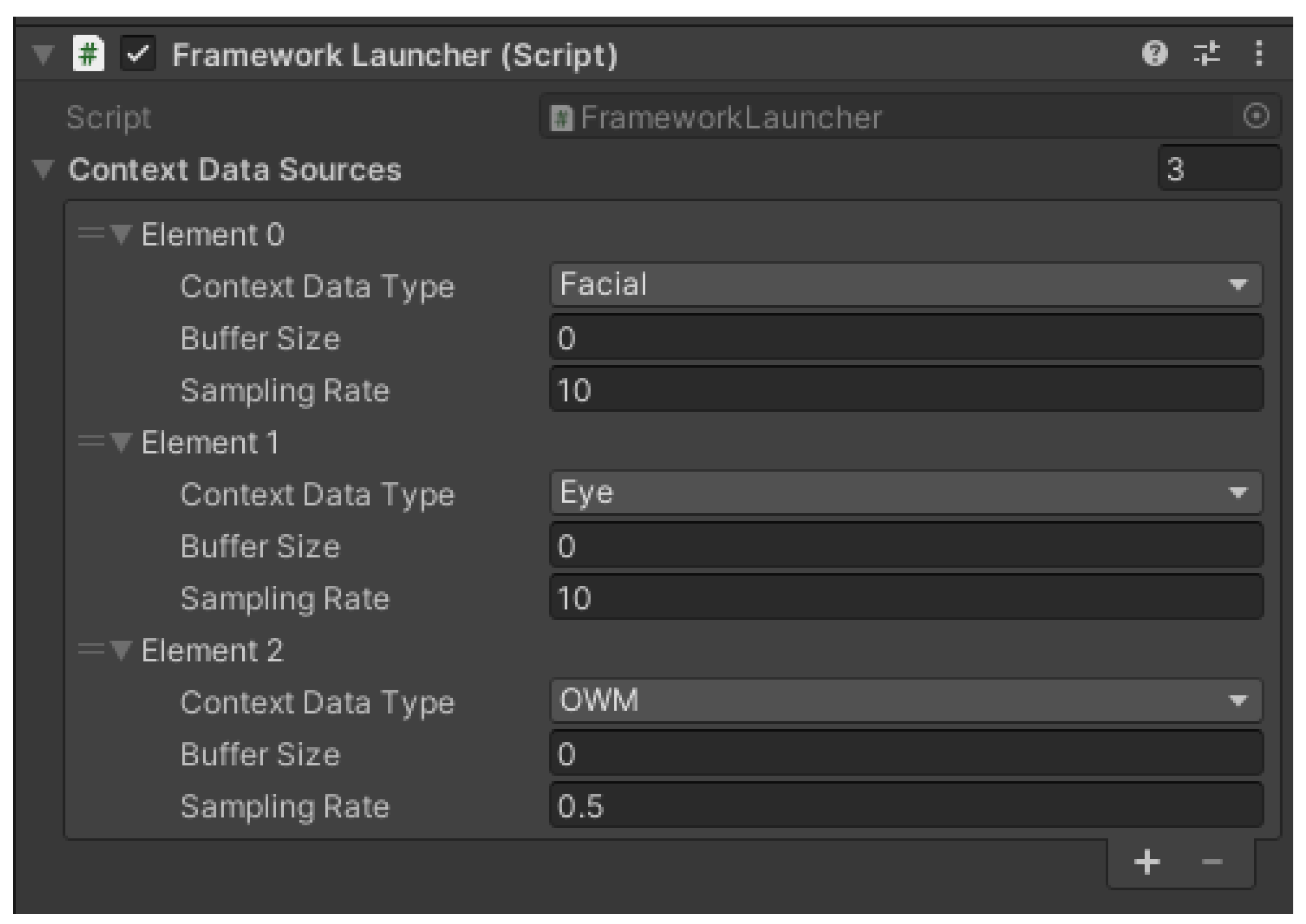Collapse Element 1 foldout arrow
This screenshot has height=924, width=1306.
point(121,441)
